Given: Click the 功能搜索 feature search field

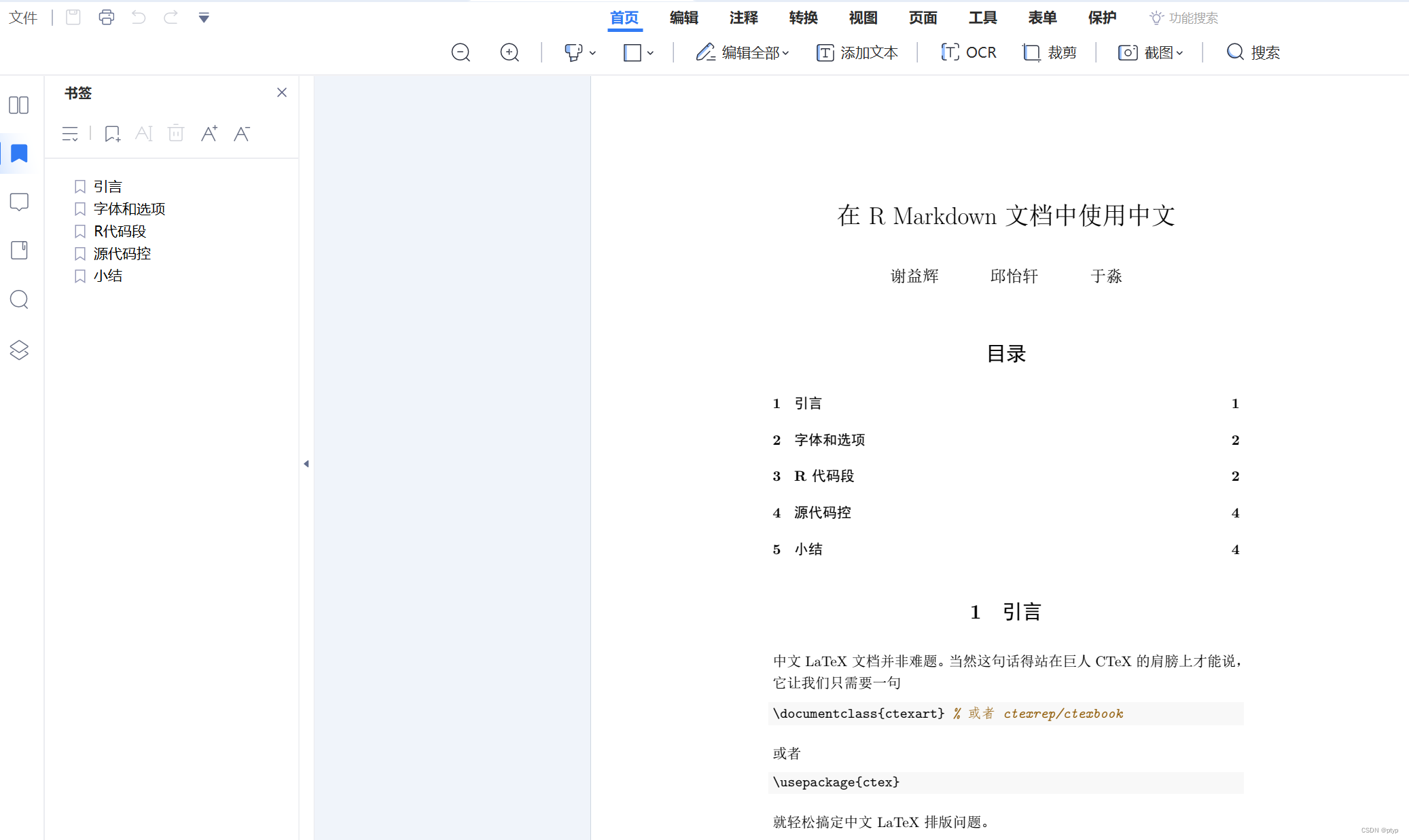Looking at the screenshot, I should [x=1184, y=18].
